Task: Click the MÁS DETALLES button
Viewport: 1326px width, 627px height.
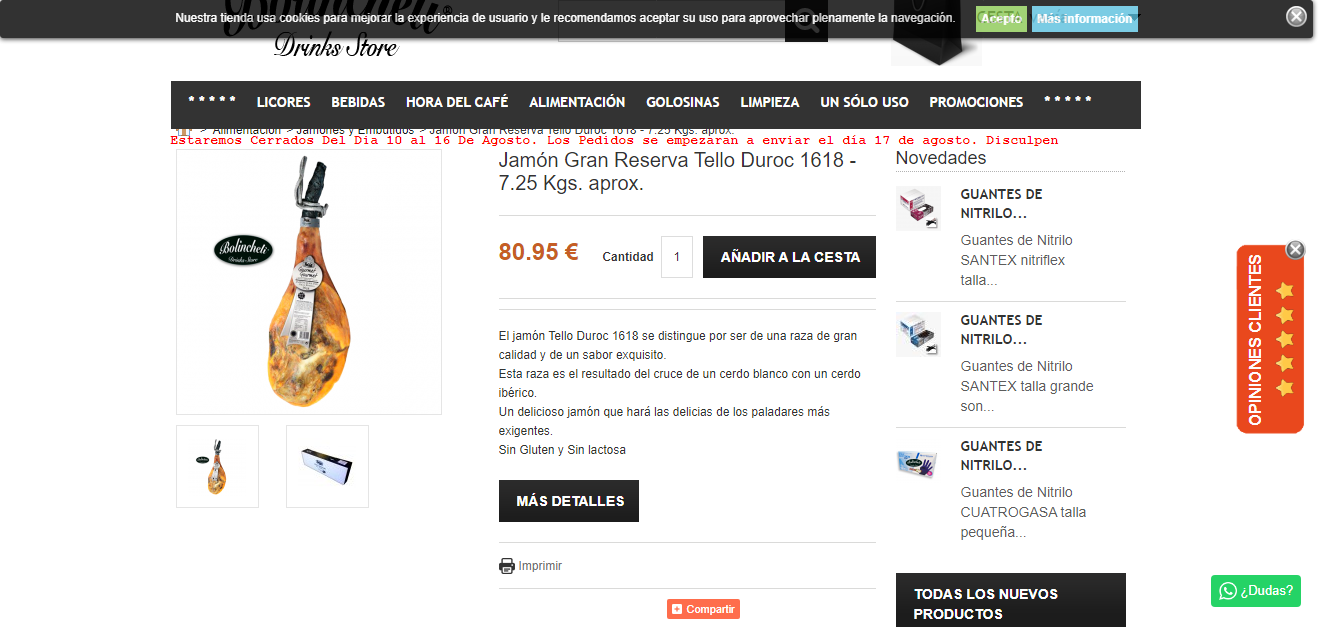Action: pos(569,501)
